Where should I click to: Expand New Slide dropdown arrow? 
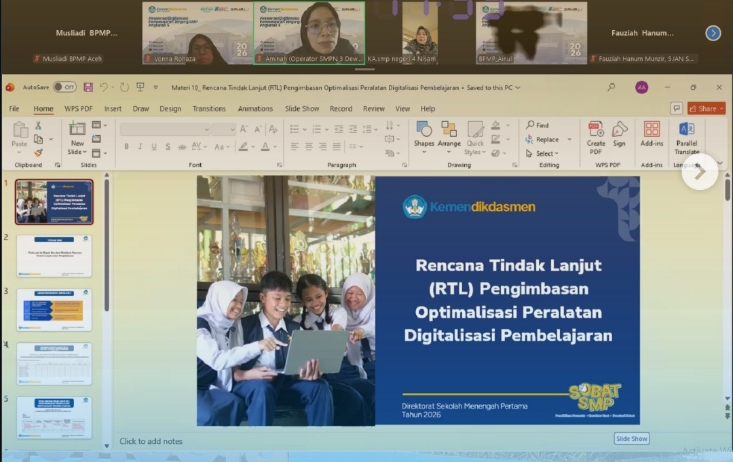click(x=84, y=152)
